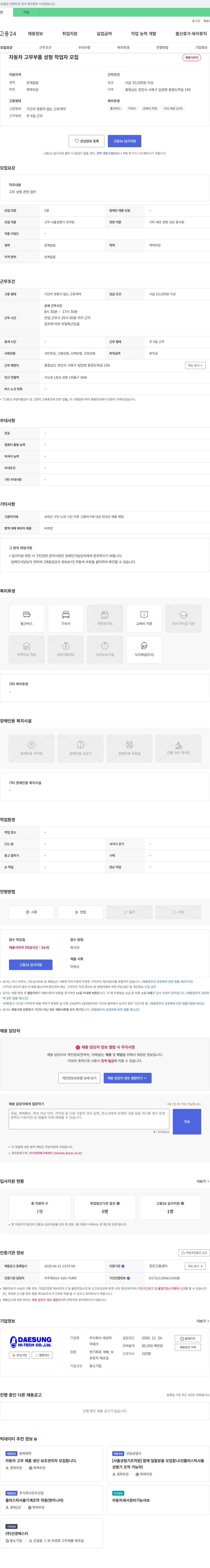
Task: Click the 요성보호시설 welfare icon
Action: [105, 649]
